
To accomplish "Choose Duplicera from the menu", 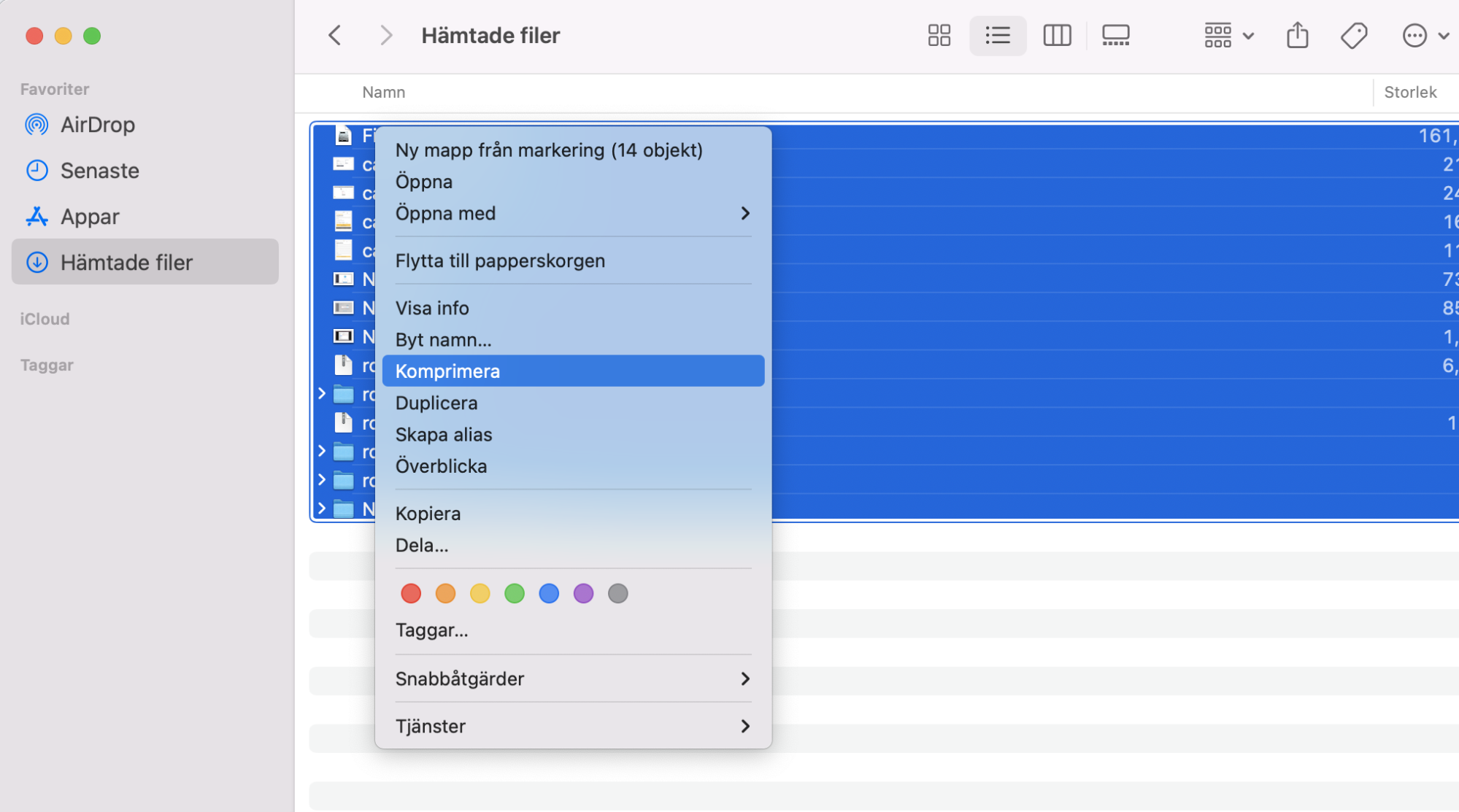I will tap(573, 403).
